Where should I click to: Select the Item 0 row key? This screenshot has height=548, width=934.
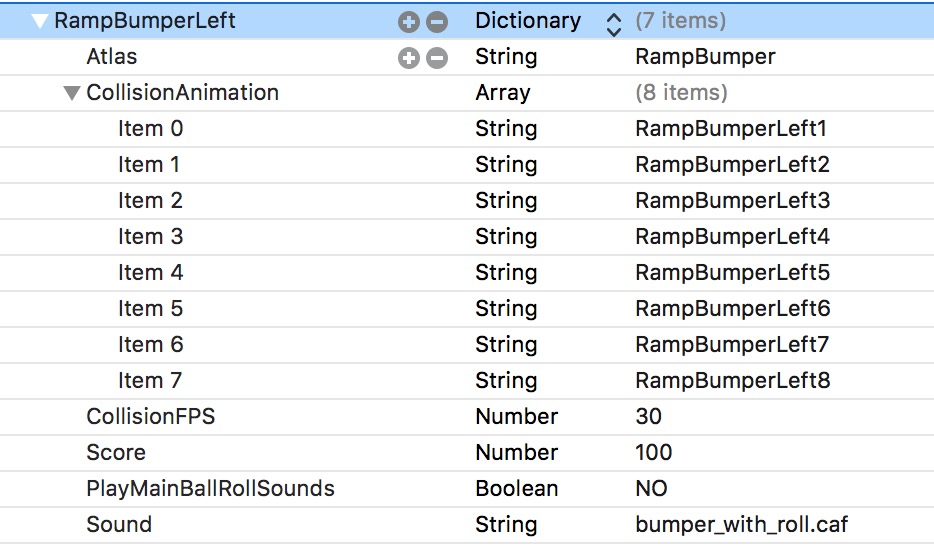pos(150,129)
